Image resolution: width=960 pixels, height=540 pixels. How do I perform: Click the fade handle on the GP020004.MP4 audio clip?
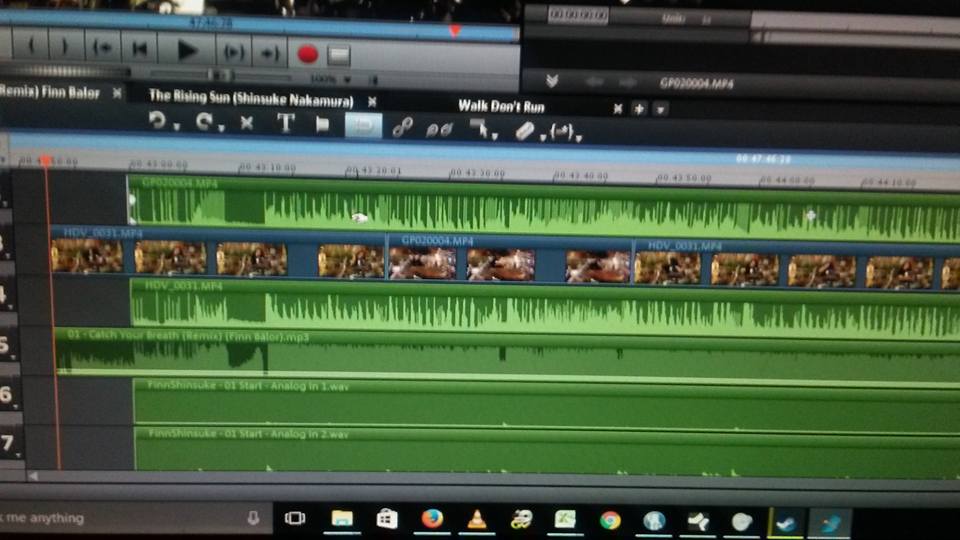coord(132,199)
